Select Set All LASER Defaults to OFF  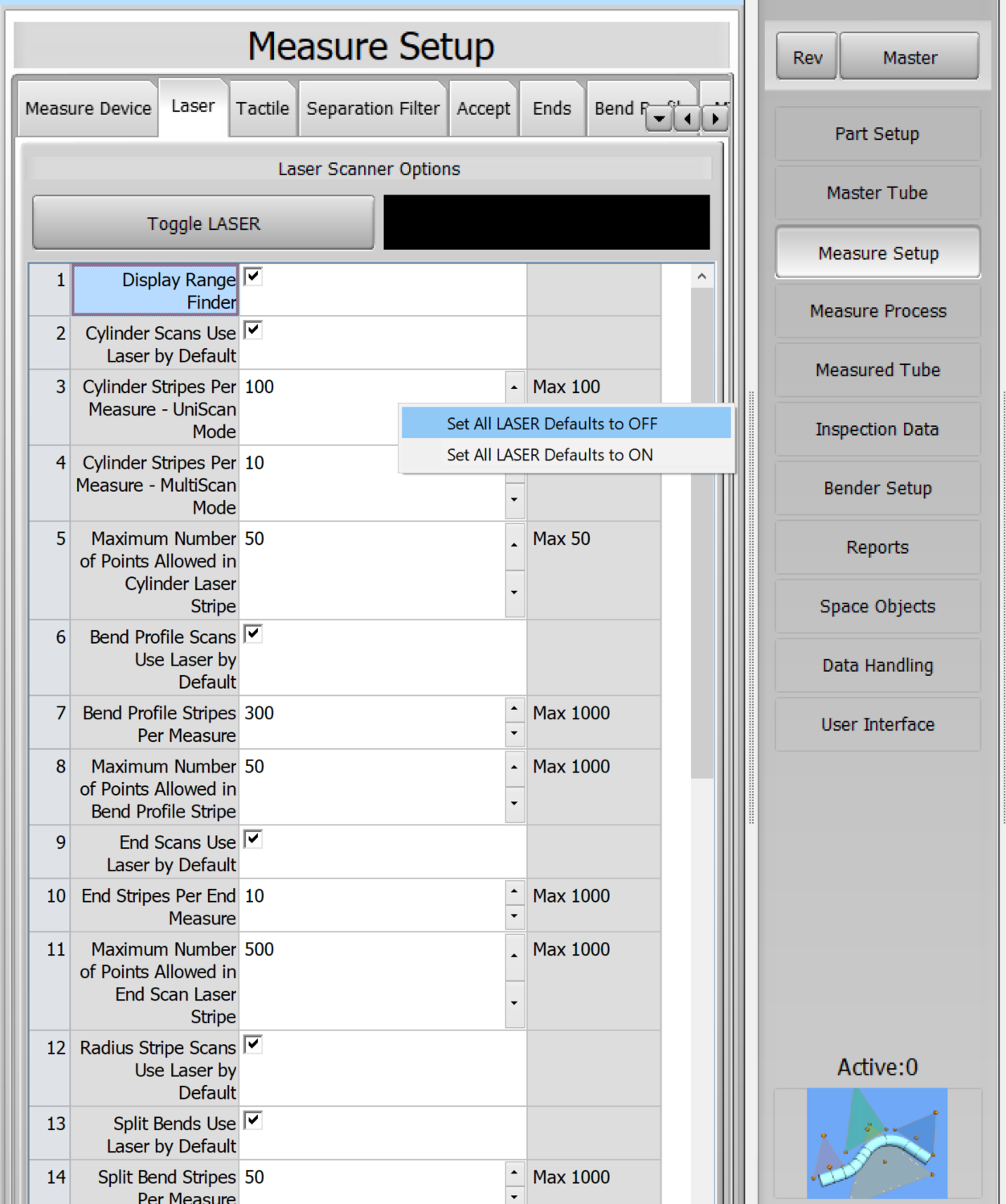coord(552,424)
